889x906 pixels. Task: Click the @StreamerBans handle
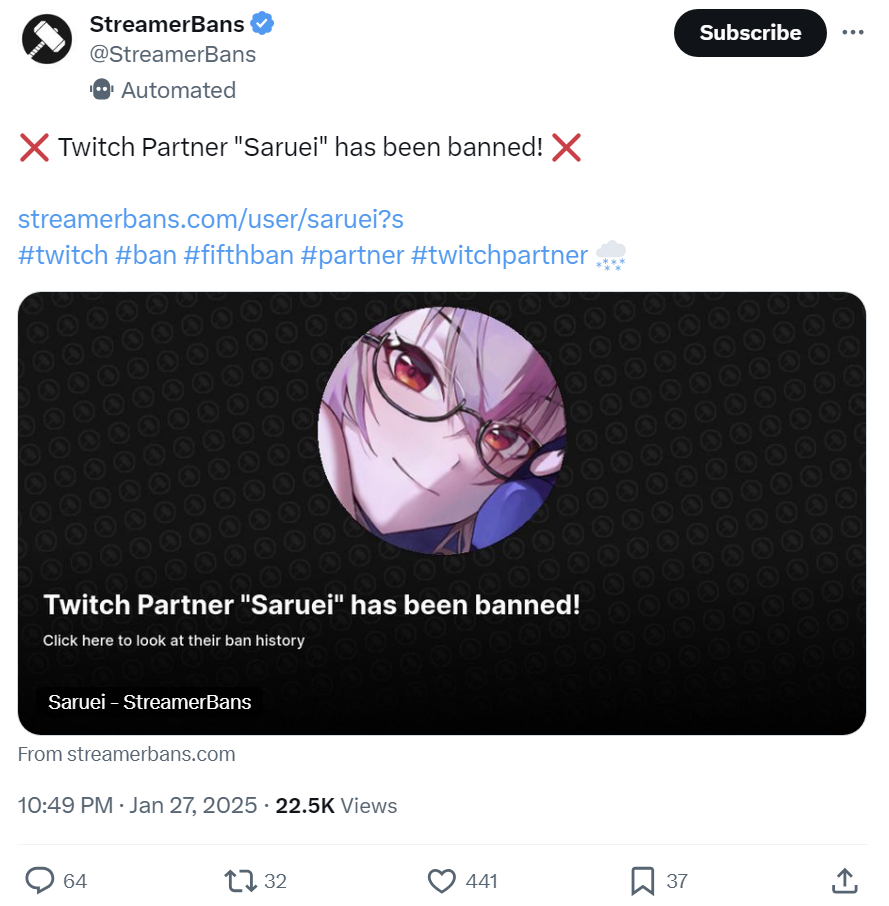click(x=173, y=54)
